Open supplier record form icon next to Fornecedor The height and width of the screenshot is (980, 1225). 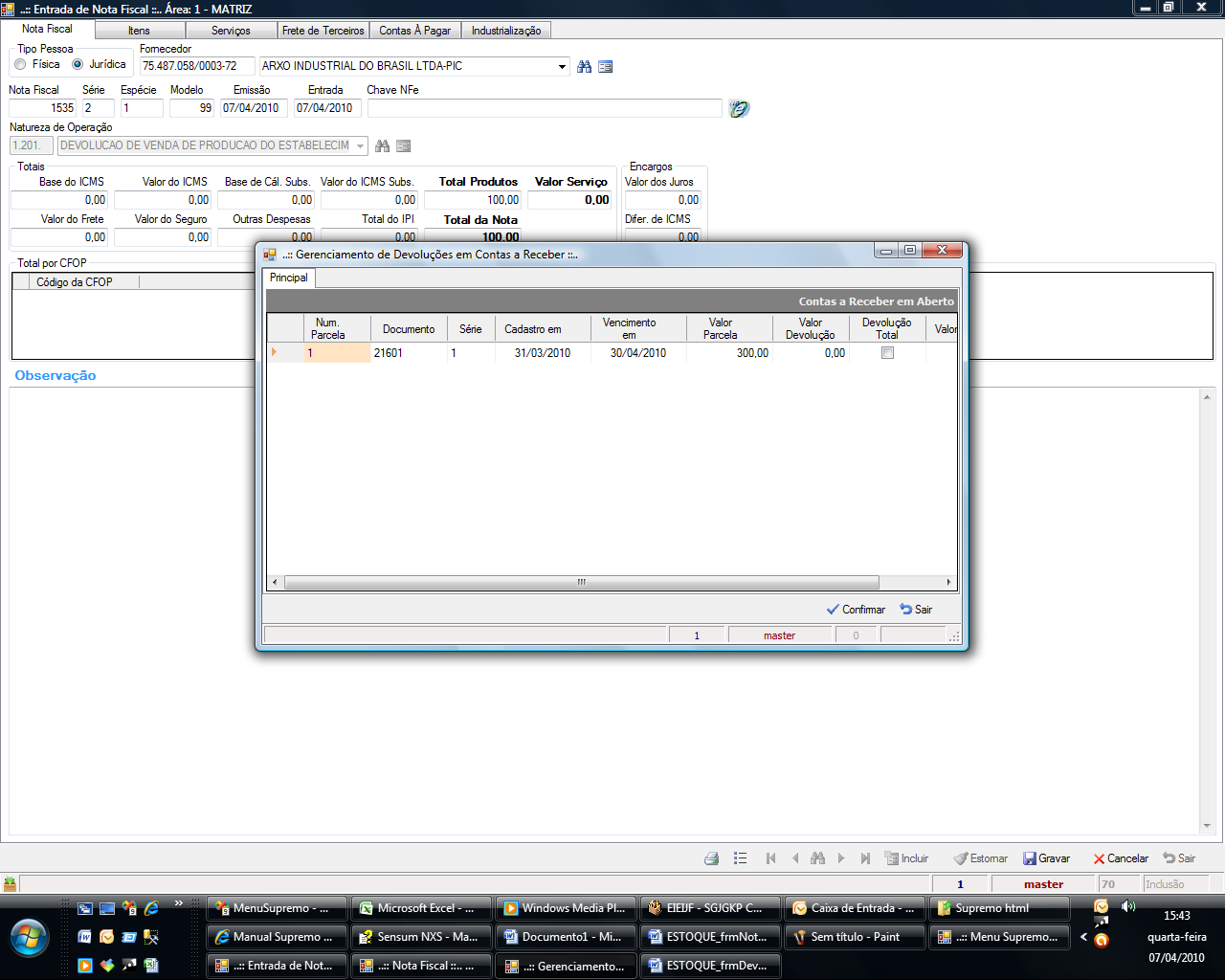[605, 67]
